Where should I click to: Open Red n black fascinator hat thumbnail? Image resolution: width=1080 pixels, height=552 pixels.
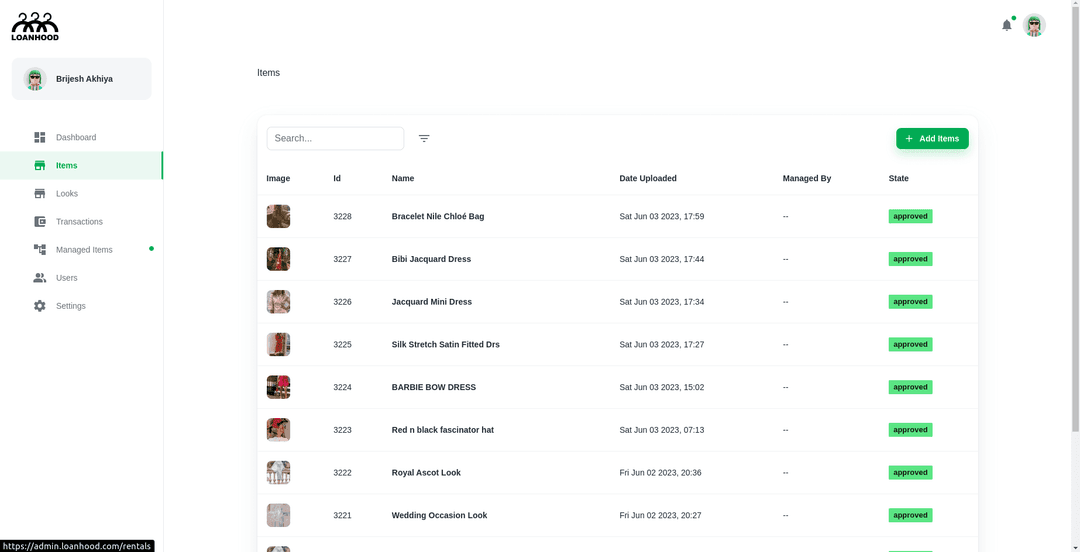(278, 430)
